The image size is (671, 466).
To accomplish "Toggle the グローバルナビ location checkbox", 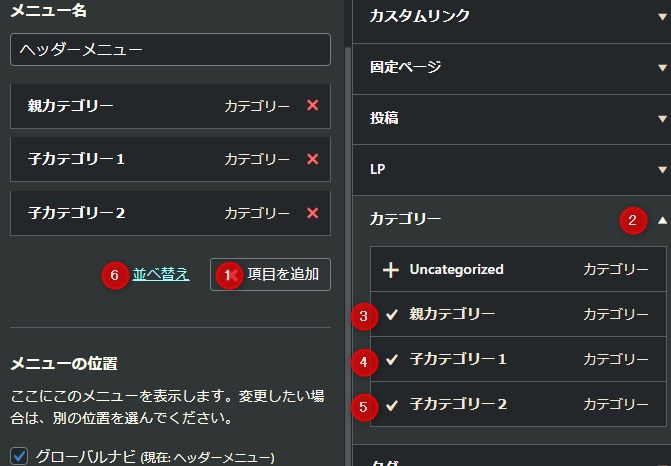I will point(19,456).
